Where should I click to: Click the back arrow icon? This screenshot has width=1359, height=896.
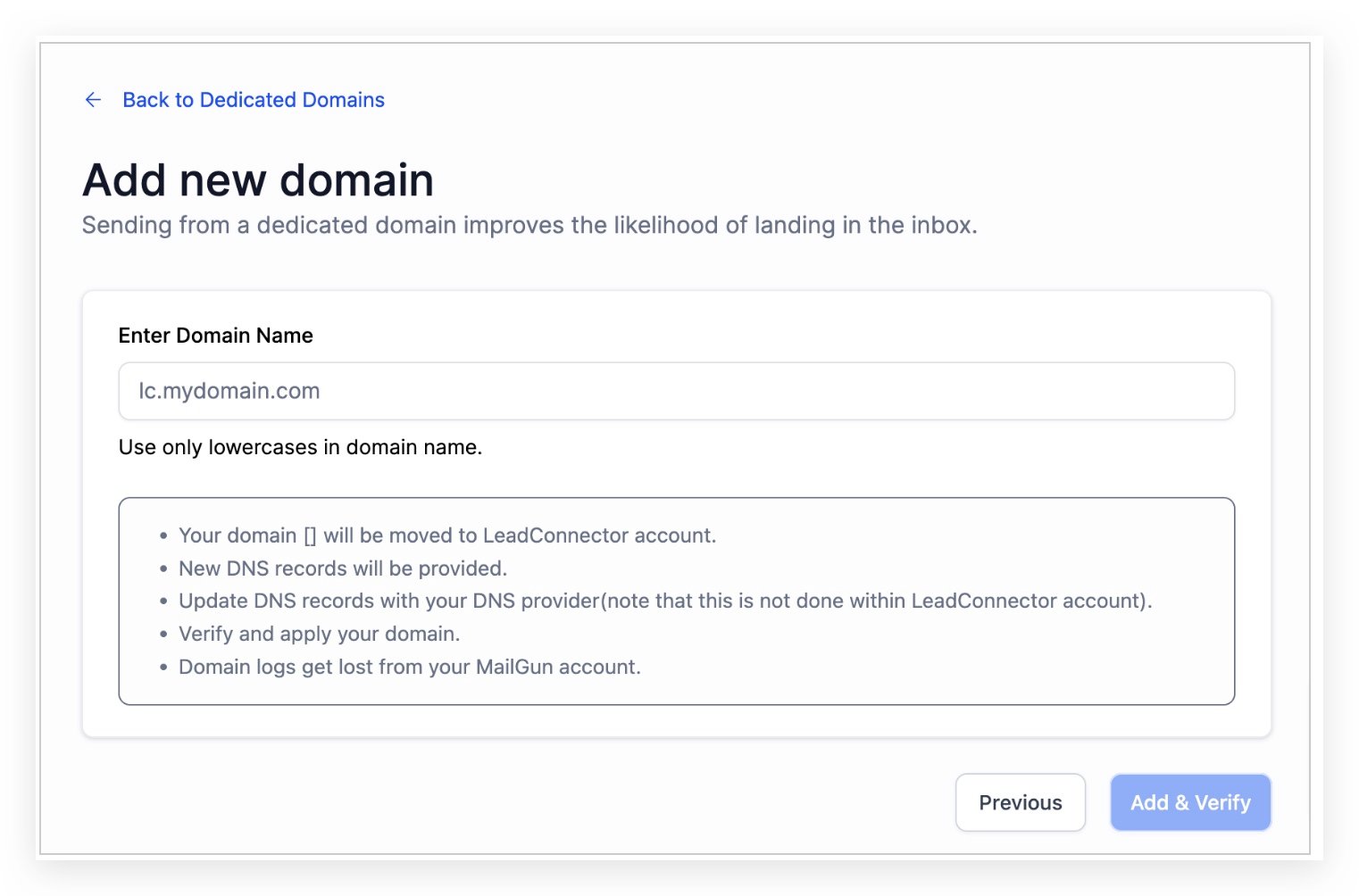pos(93,100)
